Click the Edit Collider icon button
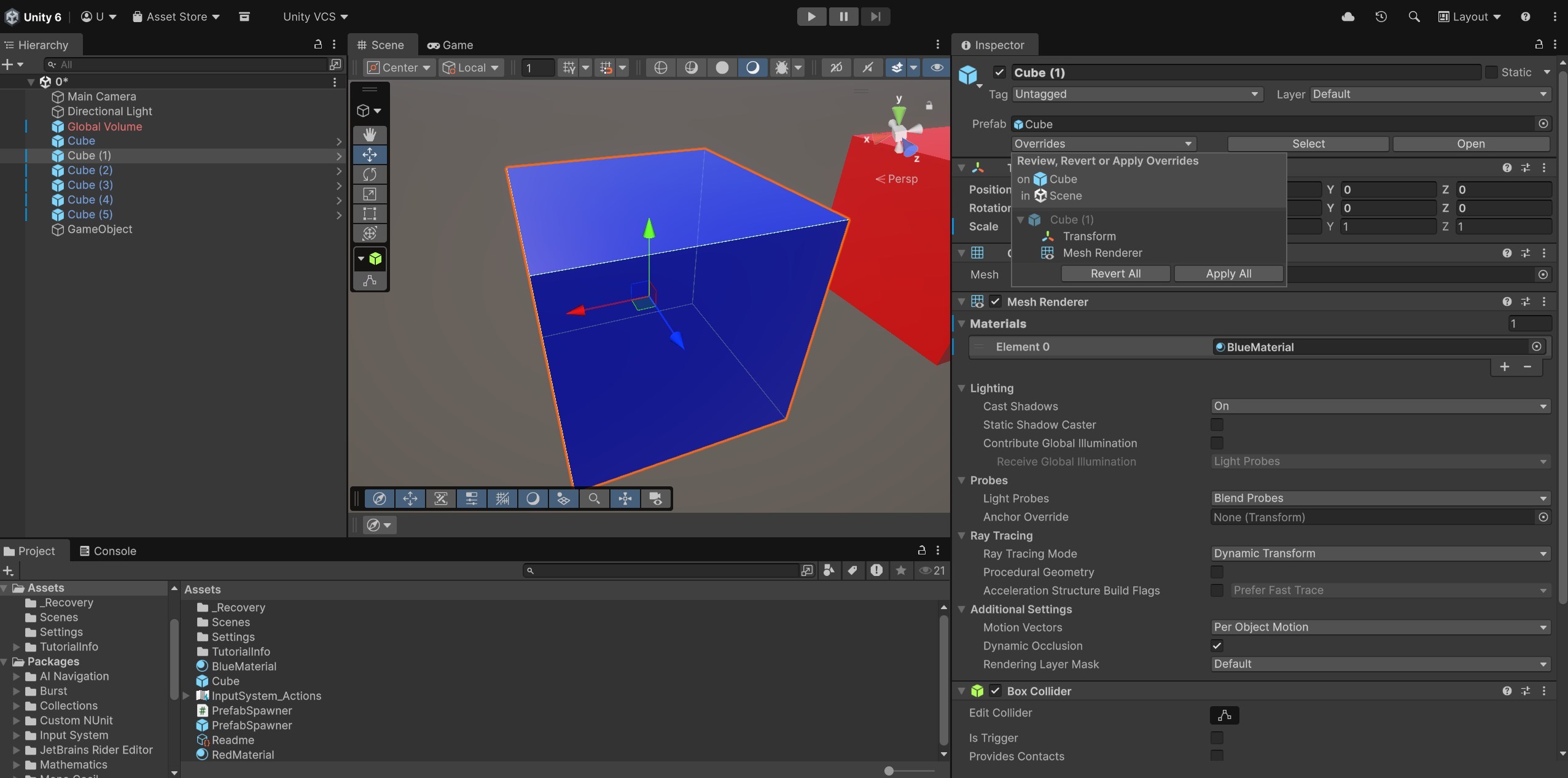Image resolution: width=1568 pixels, height=778 pixels. click(1224, 715)
